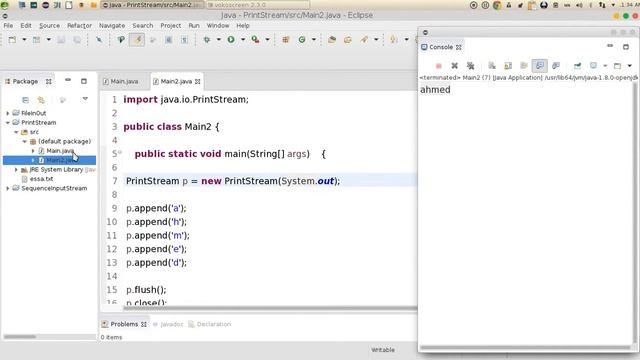Viewport: 640px width, 360px height.
Task: Click the Open Task icon in toolbar
Action: [348, 40]
